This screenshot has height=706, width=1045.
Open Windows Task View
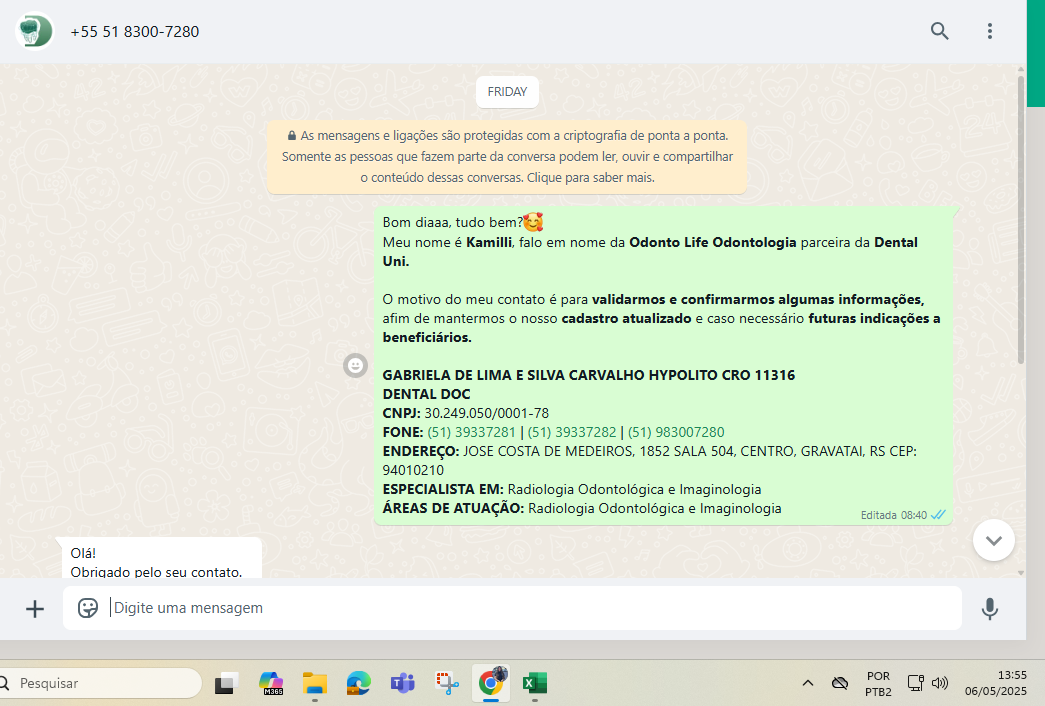click(x=227, y=683)
